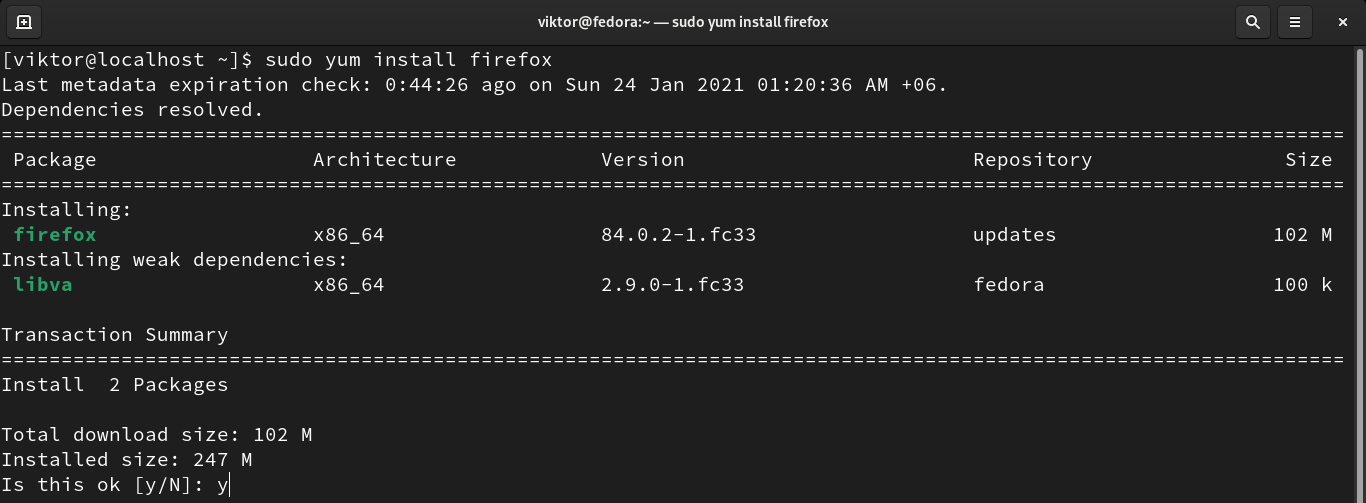The height and width of the screenshot is (503, 1366).
Task: Click the green libva package name
Action: (43, 285)
